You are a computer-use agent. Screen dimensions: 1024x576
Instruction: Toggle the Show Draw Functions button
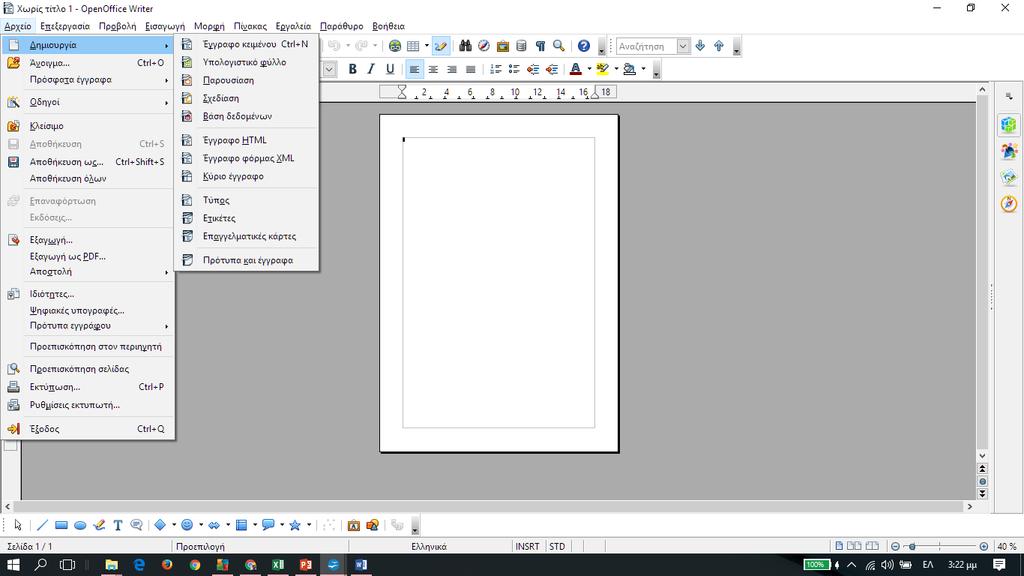click(441, 46)
